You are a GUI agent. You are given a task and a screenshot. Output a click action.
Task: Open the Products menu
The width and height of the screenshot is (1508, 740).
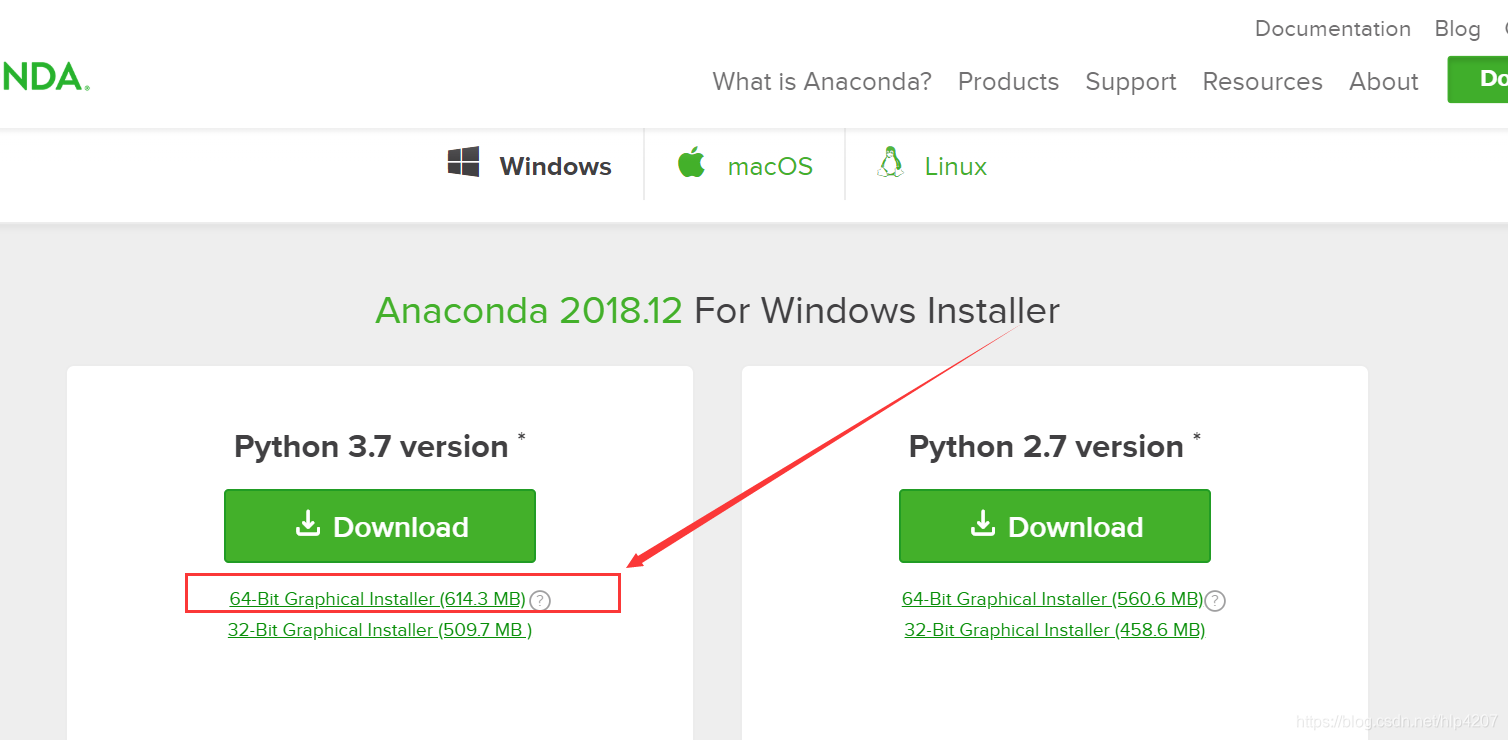coord(1008,81)
